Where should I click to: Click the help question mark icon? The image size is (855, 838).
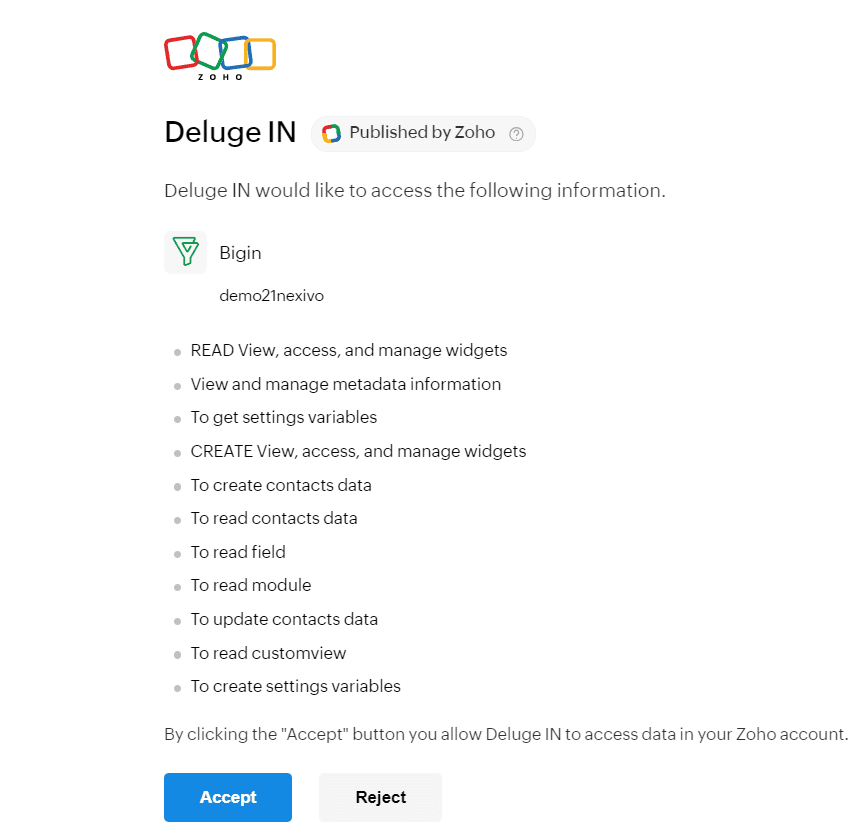(x=516, y=134)
